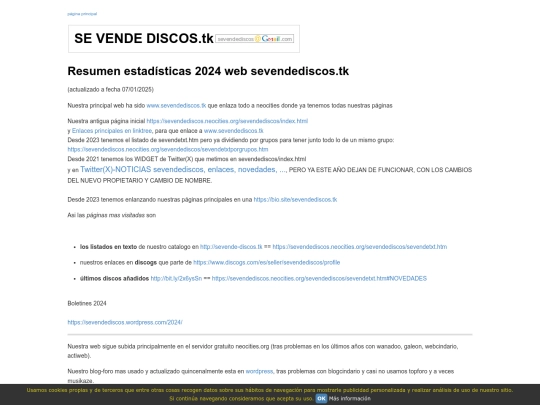Open Más información about cookies
Viewport: 540px width, 405px height.
350,398
